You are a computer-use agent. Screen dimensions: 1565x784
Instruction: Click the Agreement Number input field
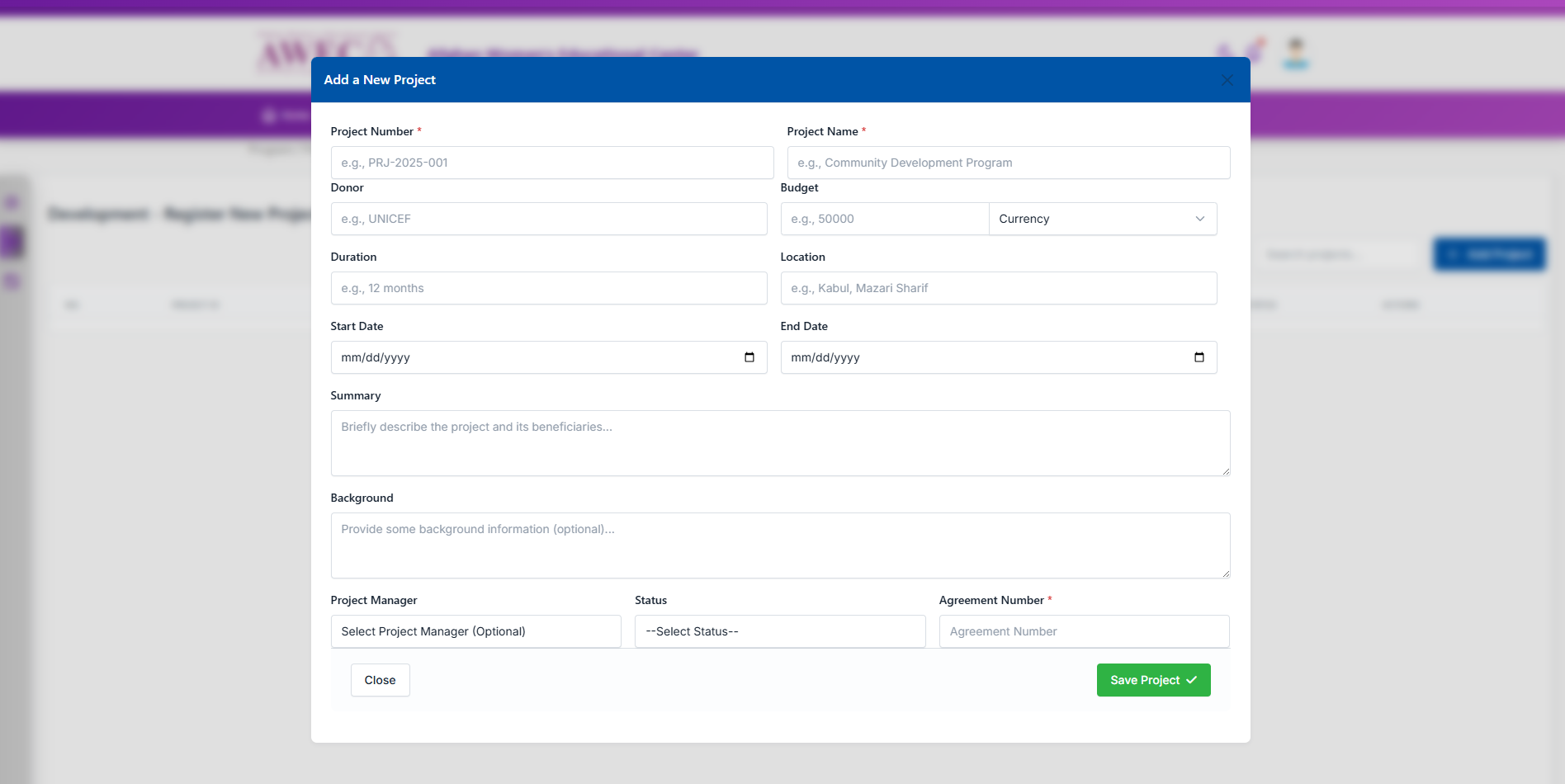1084,631
